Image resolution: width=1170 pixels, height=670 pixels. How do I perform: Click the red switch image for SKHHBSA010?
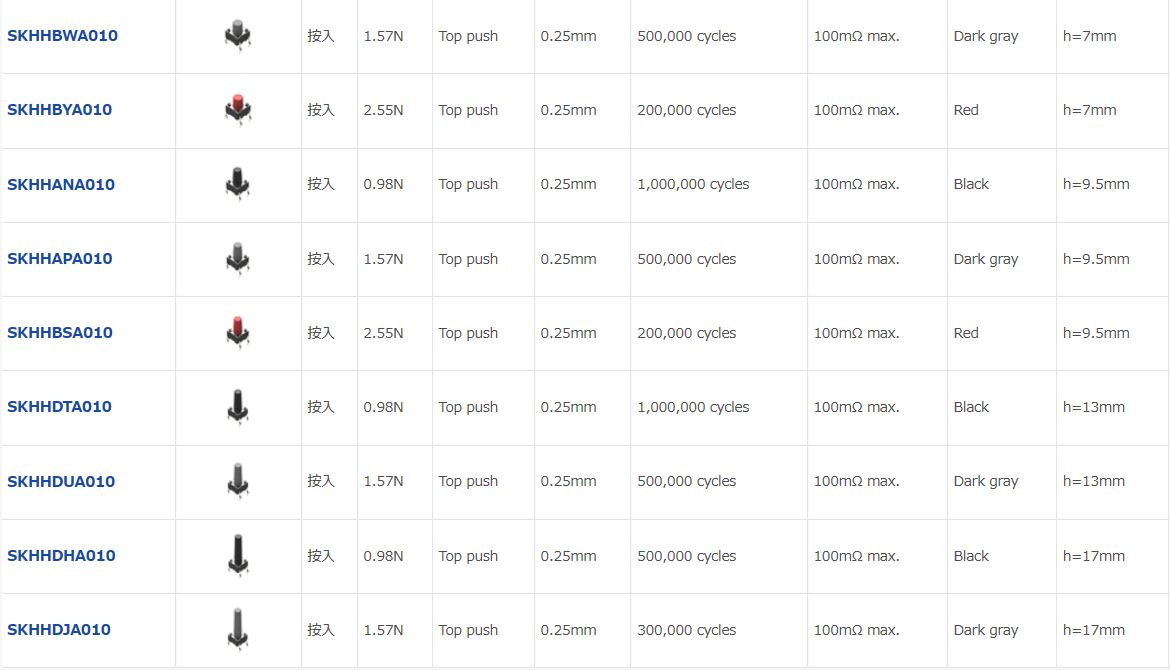(x=238, y=332)
